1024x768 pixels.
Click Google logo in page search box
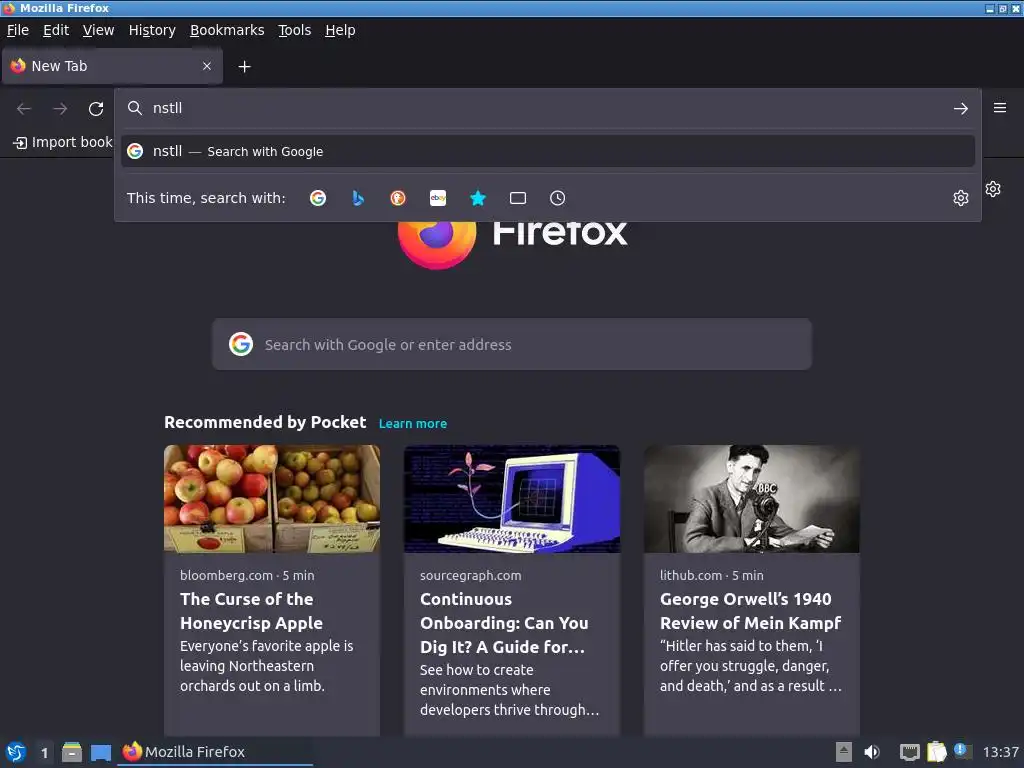[241, 344]
